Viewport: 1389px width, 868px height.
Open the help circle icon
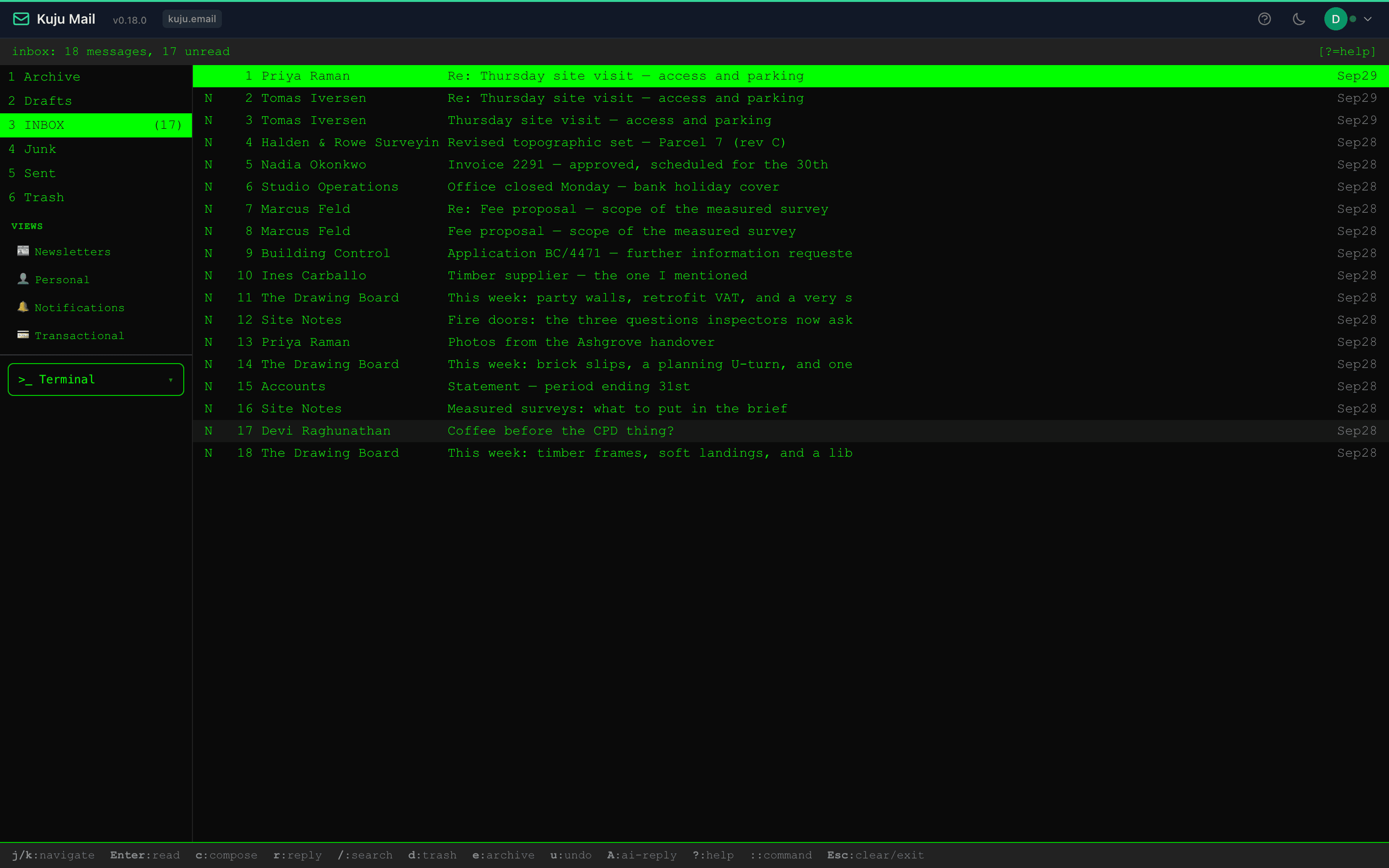1264,19
